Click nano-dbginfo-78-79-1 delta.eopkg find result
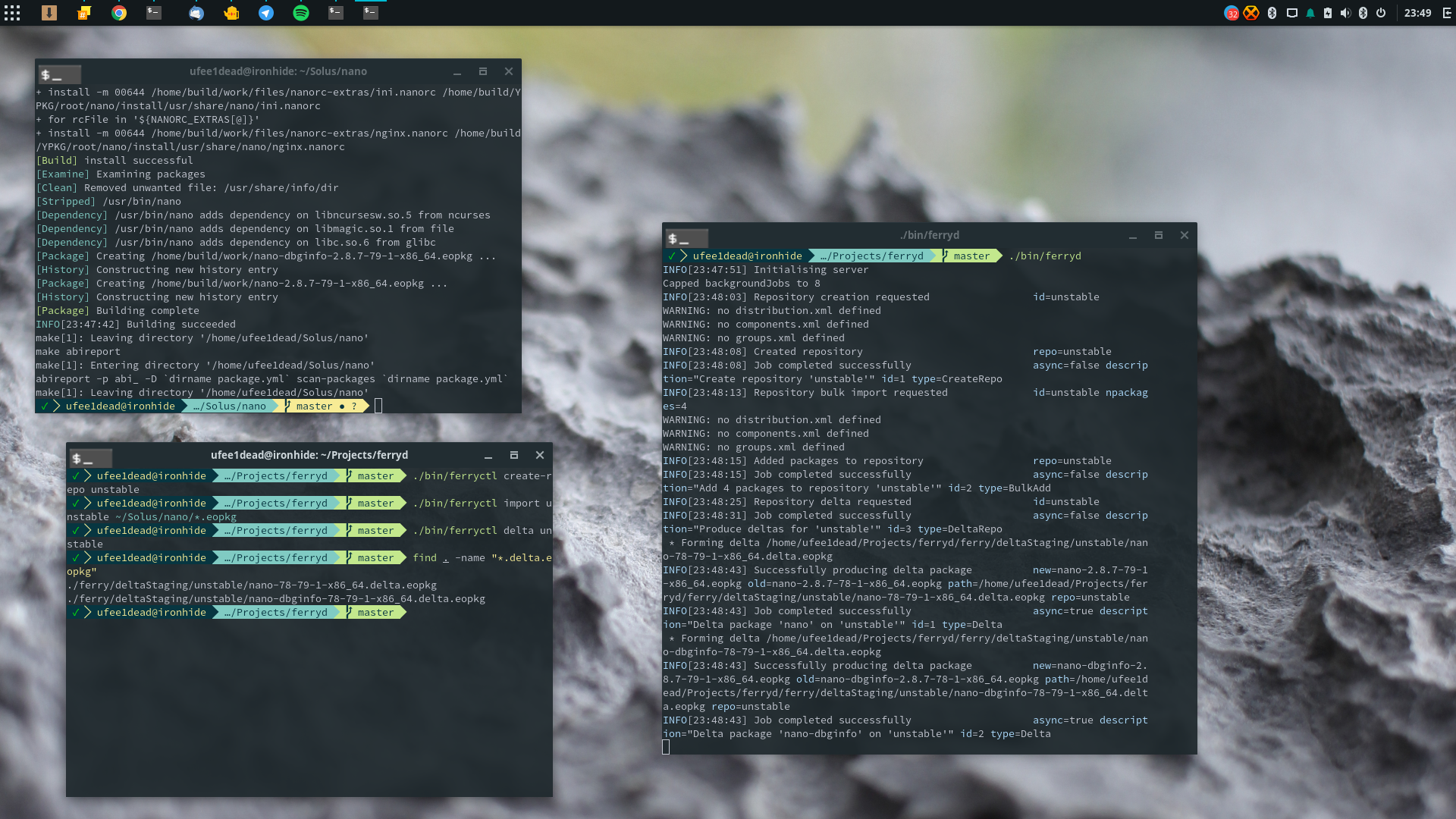 (276, 598)
